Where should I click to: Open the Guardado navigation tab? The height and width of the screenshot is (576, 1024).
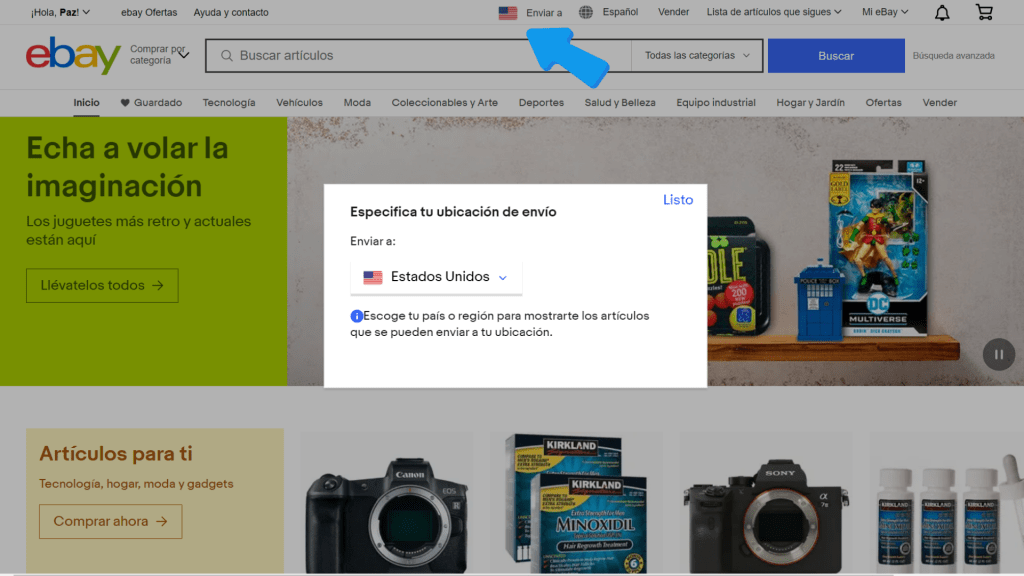152,103
